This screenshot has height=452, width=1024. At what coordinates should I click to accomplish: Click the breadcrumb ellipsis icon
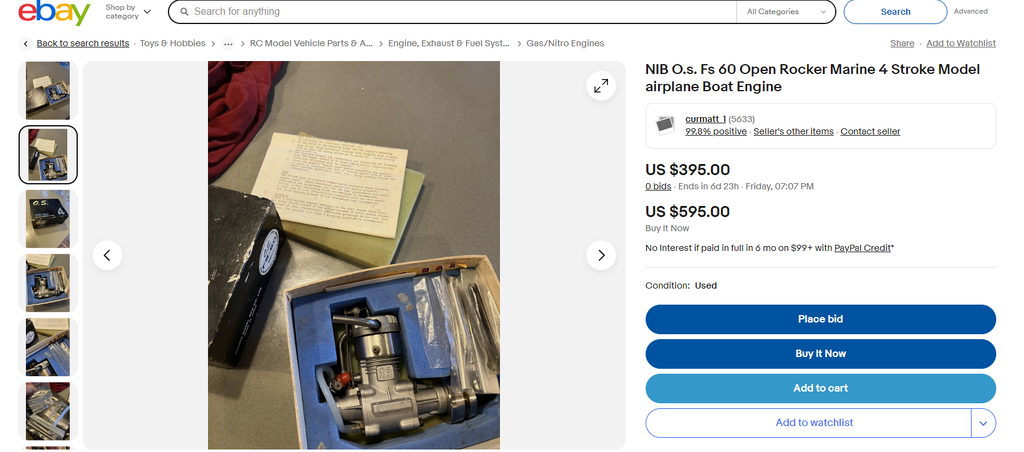pyautogui.click(x=228, y=44)
